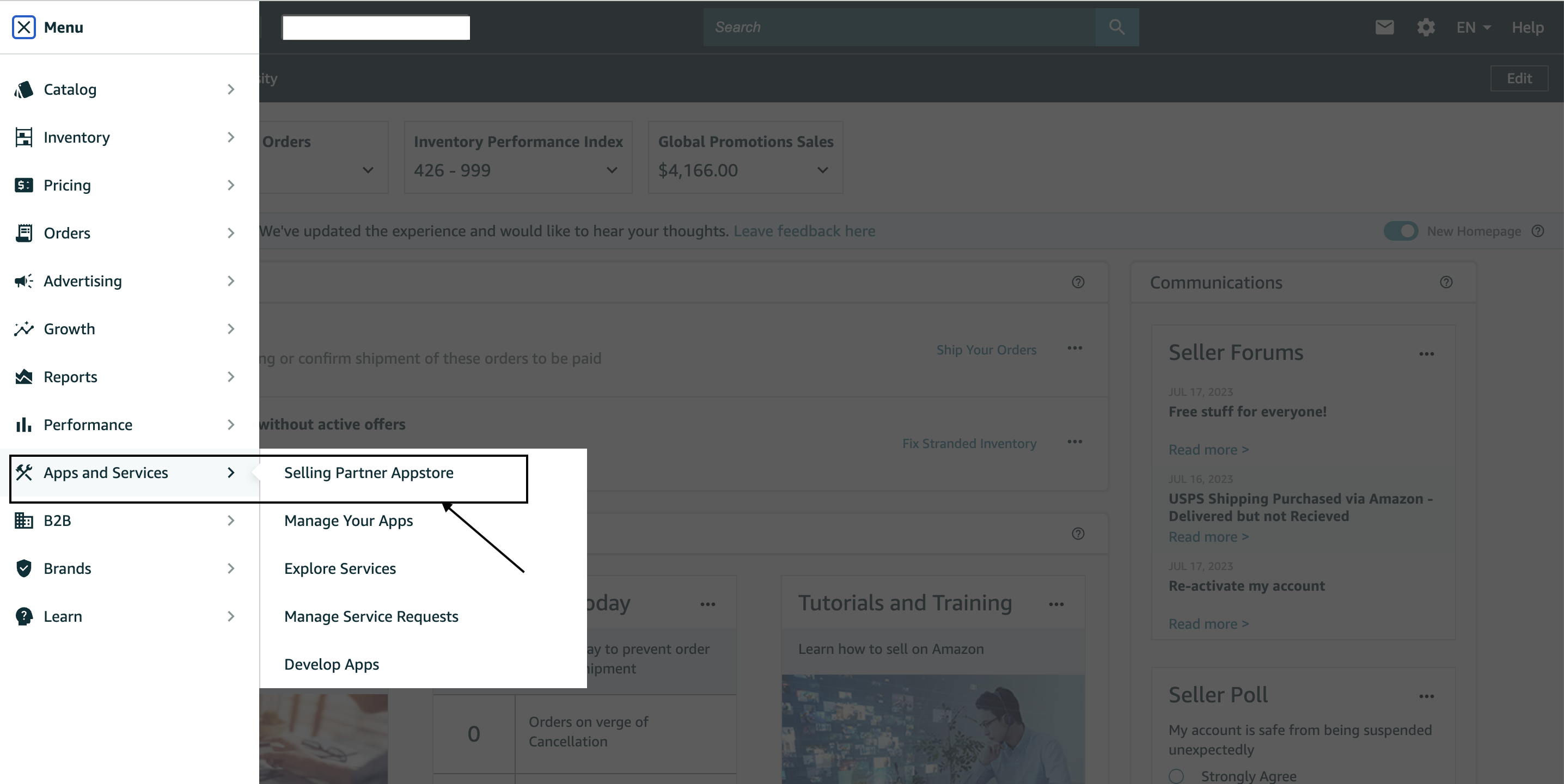
Task: Expand the Growth submenu chevron
Action: pyautogui.click(x=231, y=329)
